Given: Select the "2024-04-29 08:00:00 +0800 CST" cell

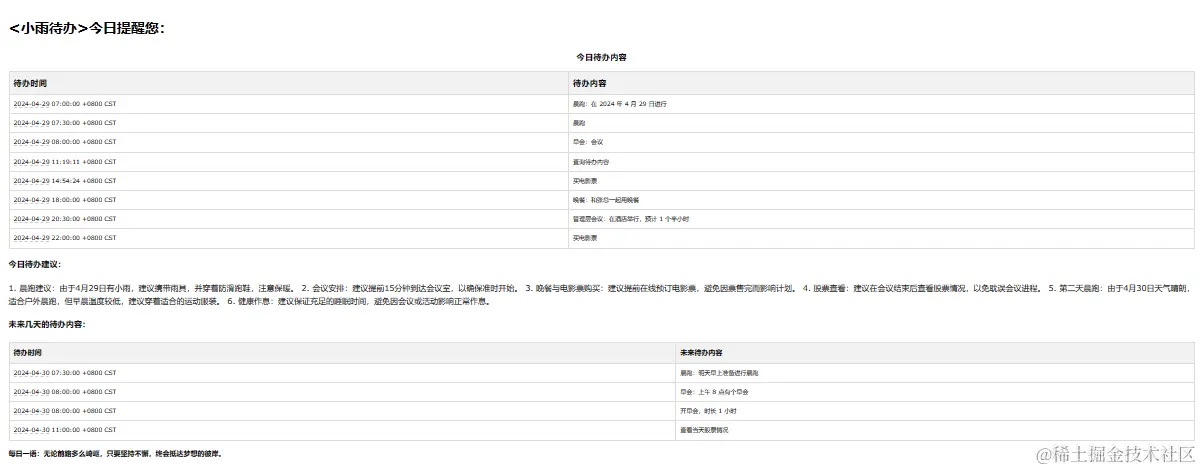Looking at the screenshot, I should click(x=288, y=142).
